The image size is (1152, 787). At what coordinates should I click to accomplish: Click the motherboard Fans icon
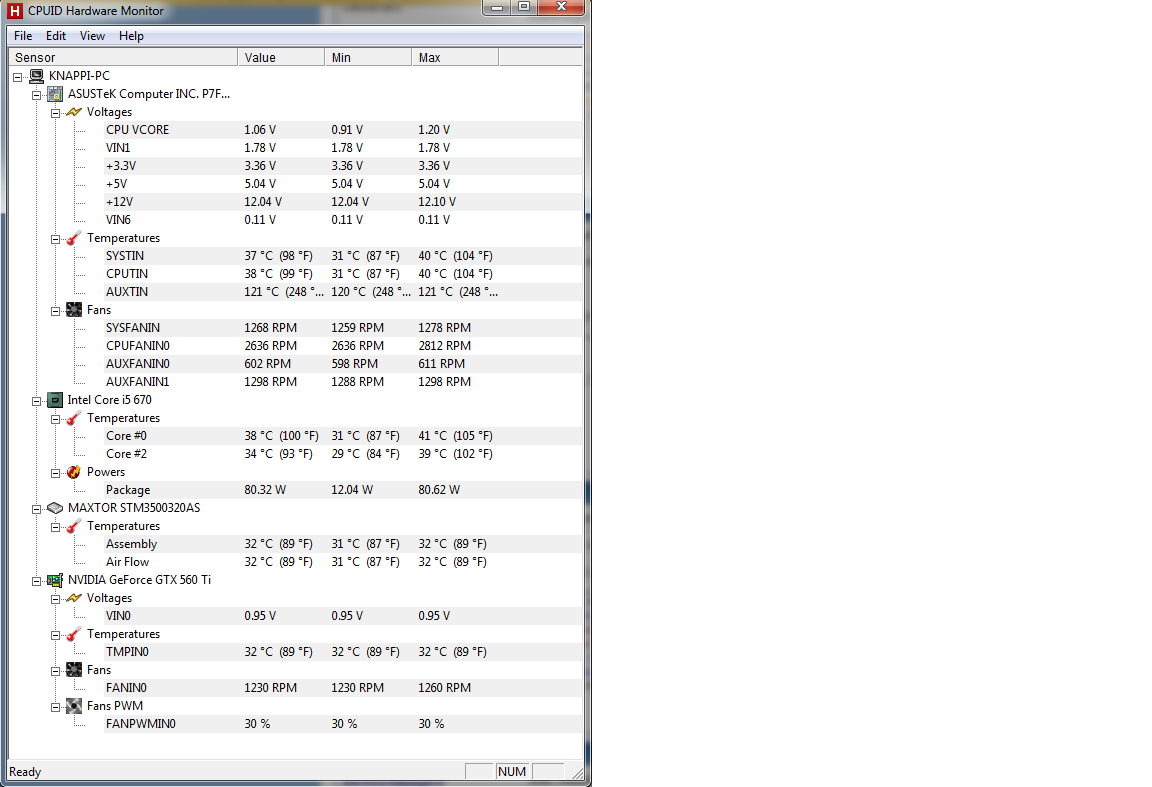[74, 310]
